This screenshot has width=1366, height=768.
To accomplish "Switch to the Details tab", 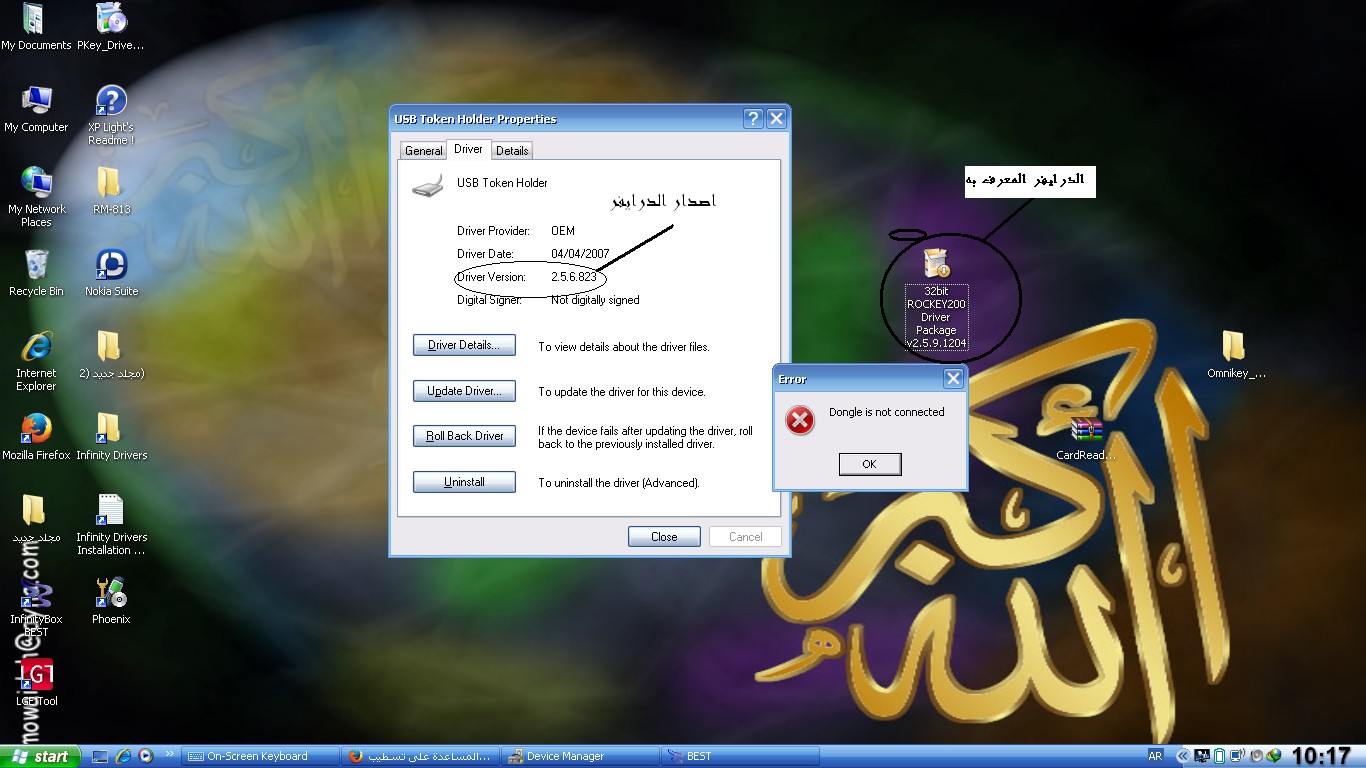I will click(x=512, y=150).
